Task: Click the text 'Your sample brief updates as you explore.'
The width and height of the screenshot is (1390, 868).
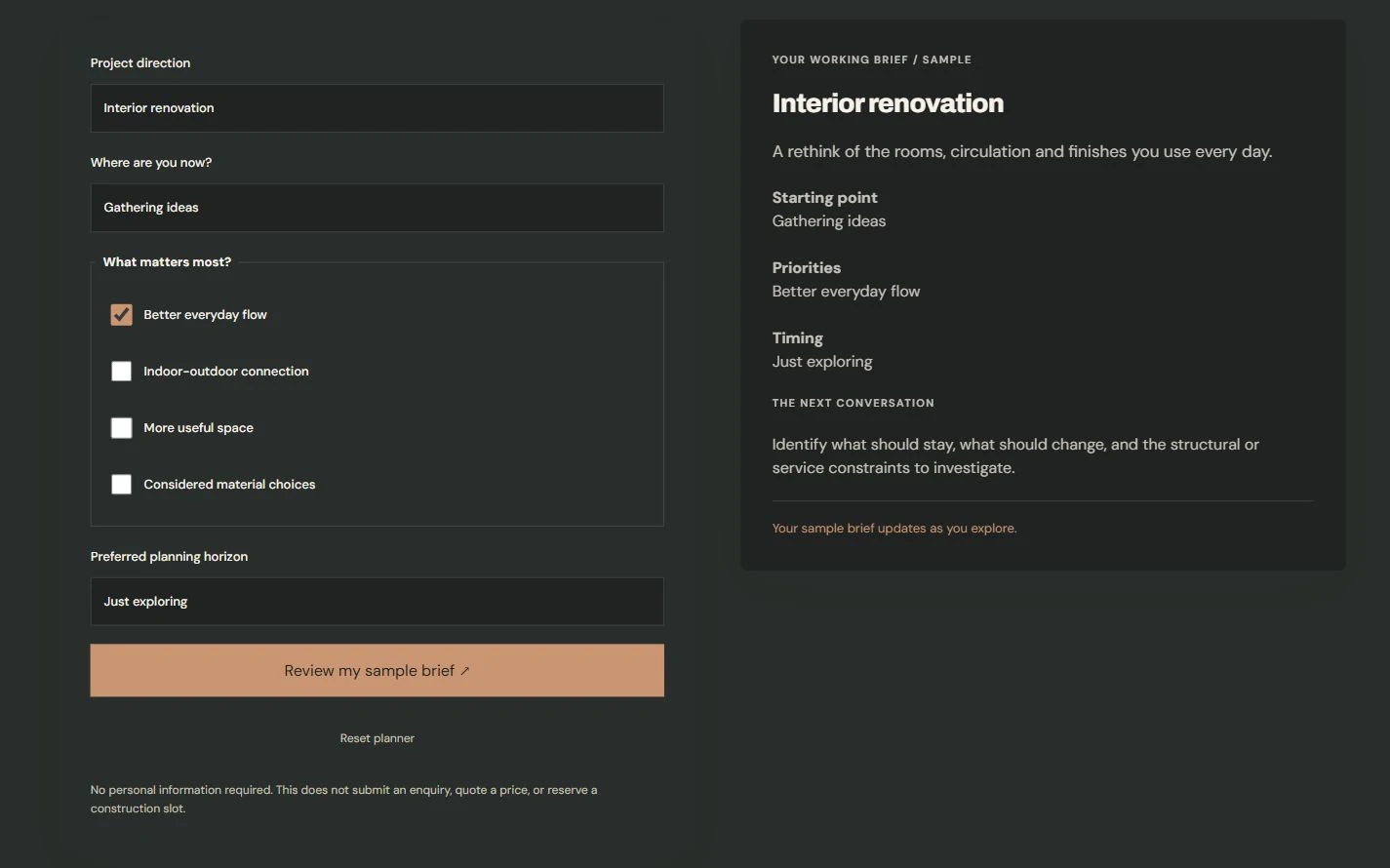Action: pyautogui.click(x=894, y=529)
